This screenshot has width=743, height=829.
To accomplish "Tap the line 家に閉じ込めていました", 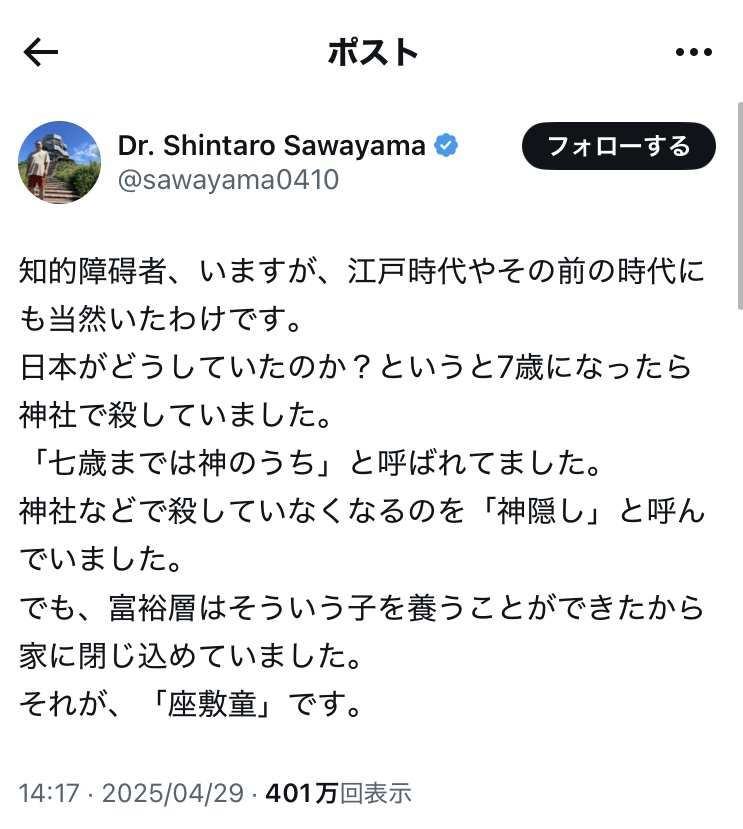I will (191, 656).
